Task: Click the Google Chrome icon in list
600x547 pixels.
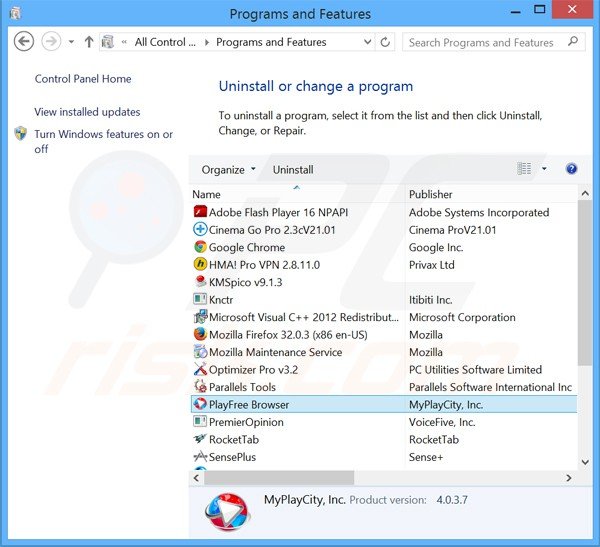Action: [200, 247]
